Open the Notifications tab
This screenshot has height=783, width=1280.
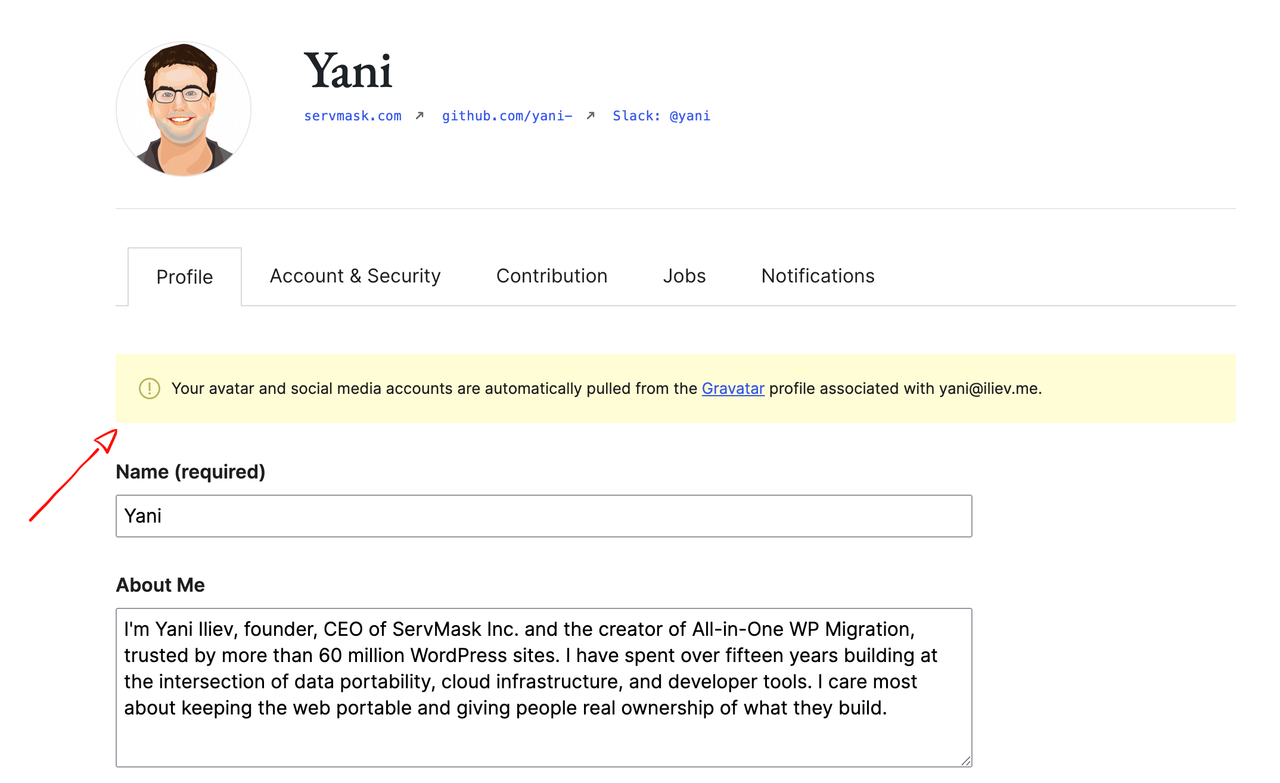(818, 276)
